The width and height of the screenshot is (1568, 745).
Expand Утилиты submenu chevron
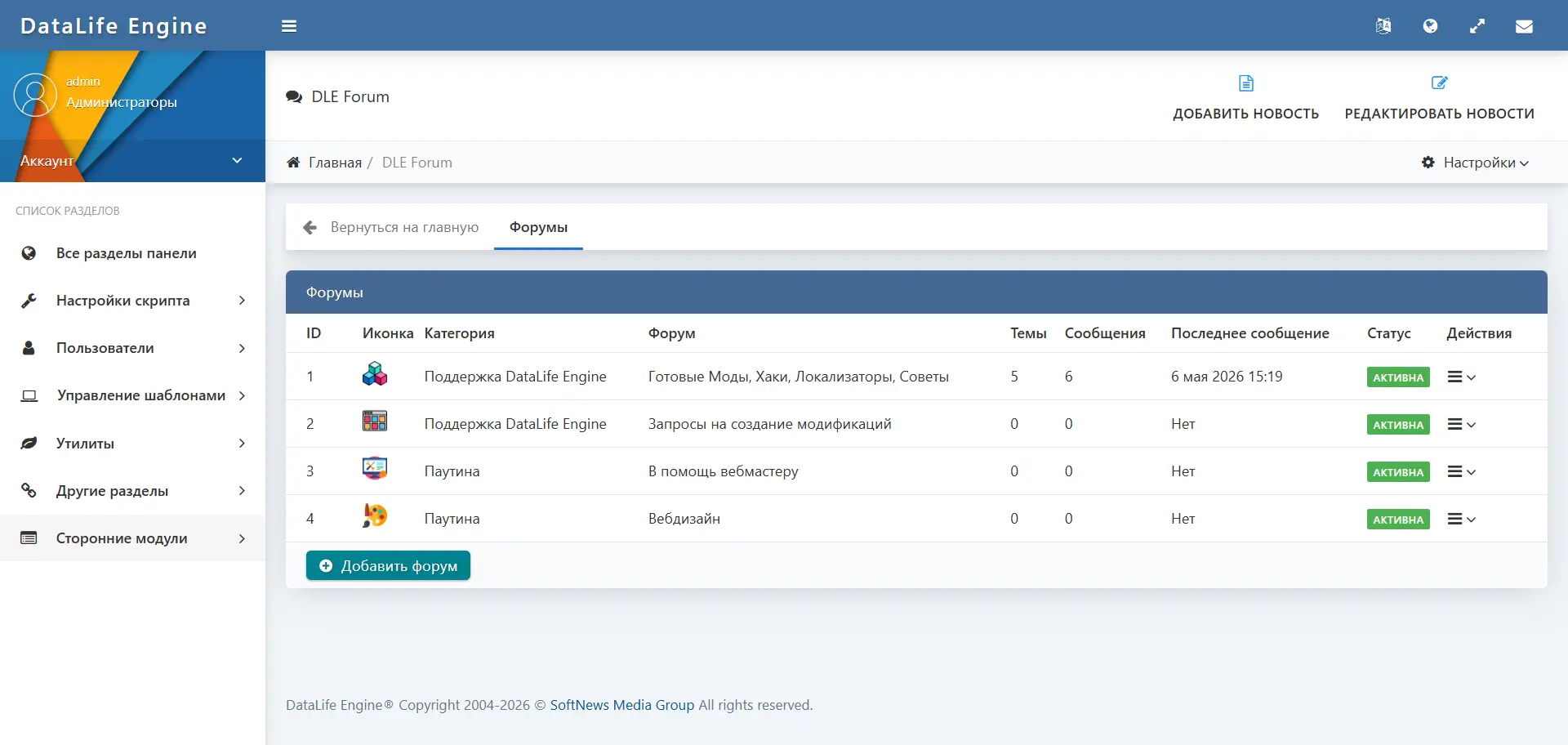[242, 443]
